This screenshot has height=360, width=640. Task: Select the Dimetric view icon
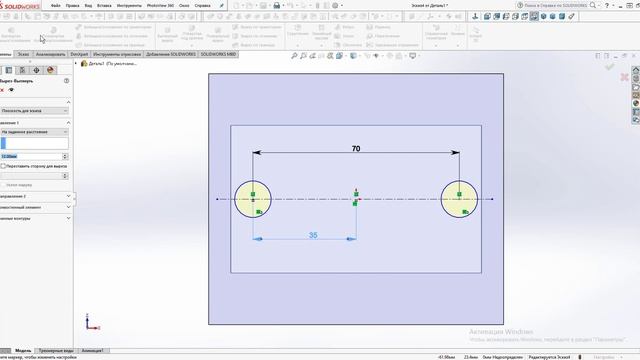562,16
